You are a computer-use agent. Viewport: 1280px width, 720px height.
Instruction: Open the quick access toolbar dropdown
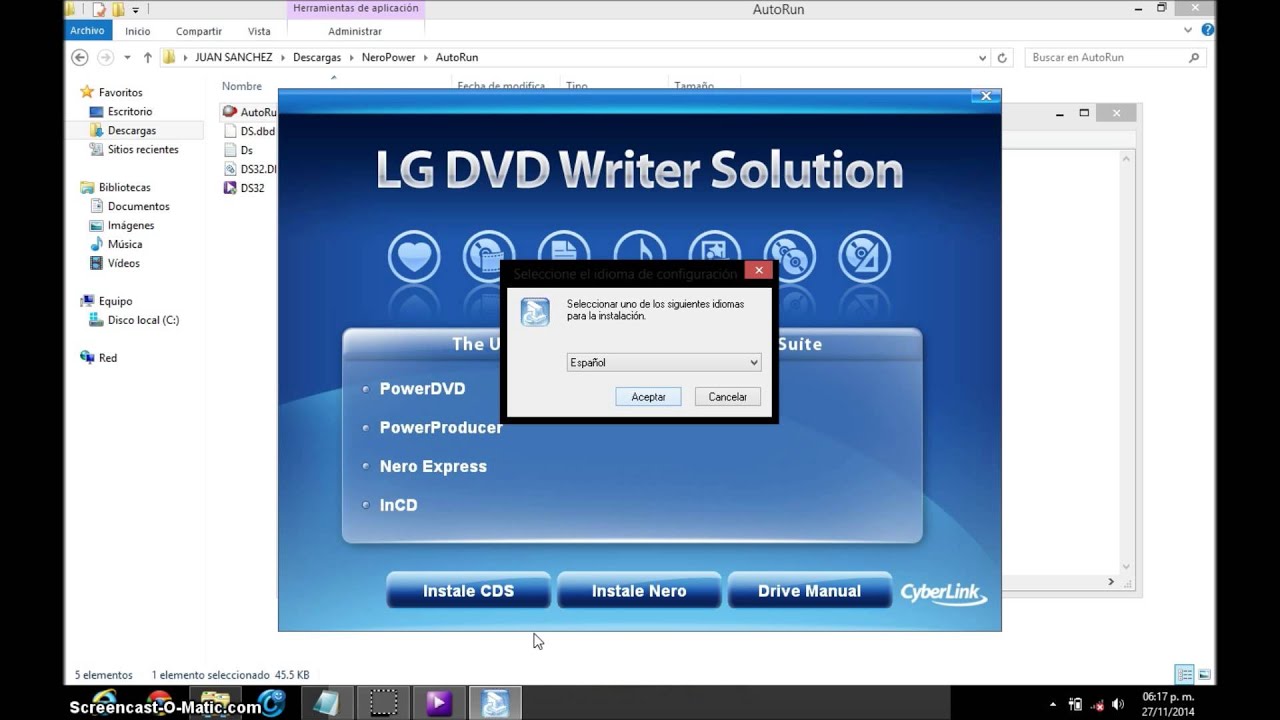(x=136, y=10)
